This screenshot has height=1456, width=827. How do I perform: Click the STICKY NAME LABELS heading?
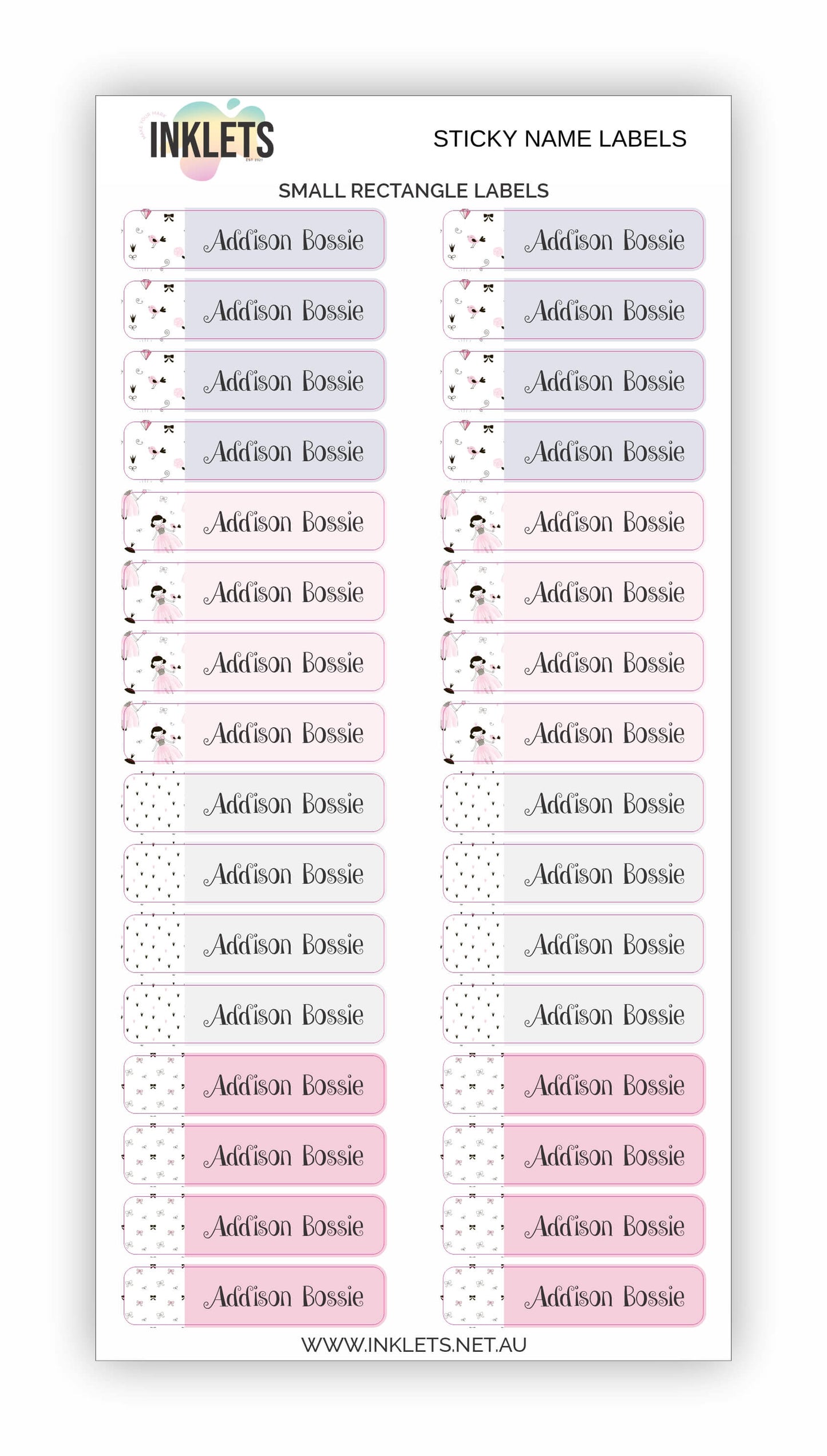point(559,139)
